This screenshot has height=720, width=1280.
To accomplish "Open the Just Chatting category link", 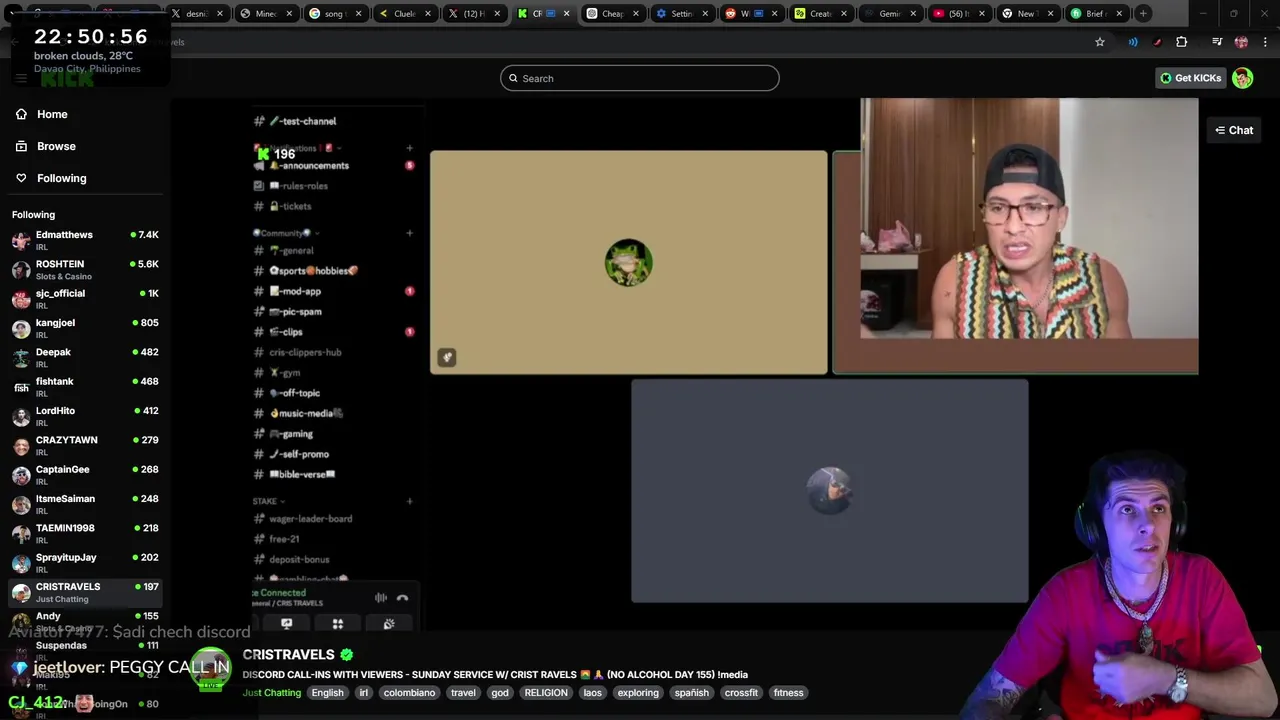I will pyautogui.click(x=271, y=692).
